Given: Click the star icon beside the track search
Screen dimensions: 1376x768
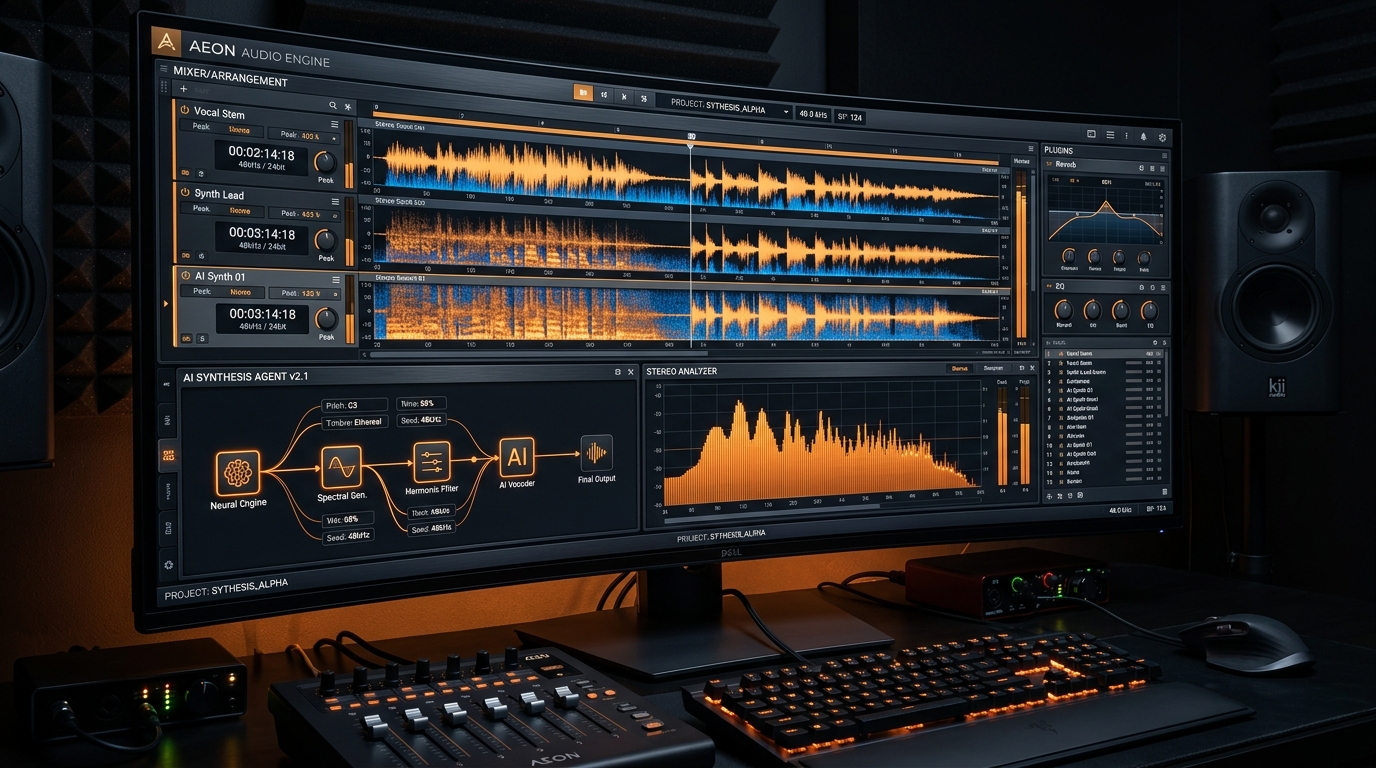Looking at the screenshot, I should [348, 106].
